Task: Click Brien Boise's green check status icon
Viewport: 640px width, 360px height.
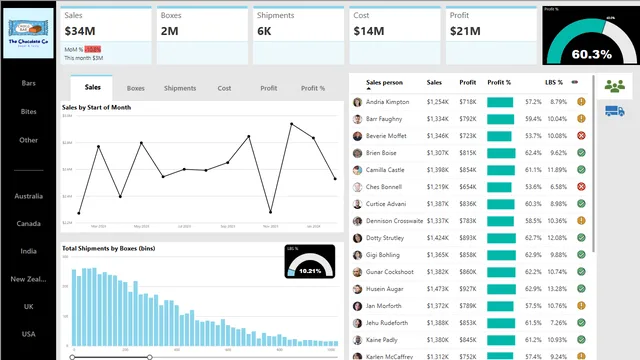Action: point(581,153)
